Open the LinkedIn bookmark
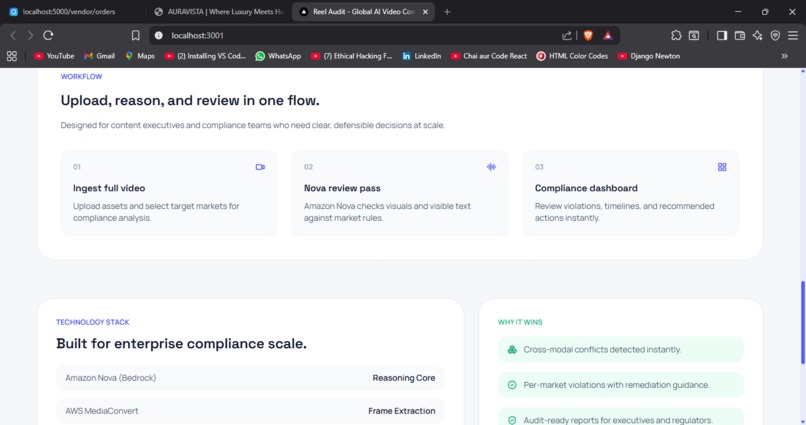The image size is (806, 425). pos(422,56)
